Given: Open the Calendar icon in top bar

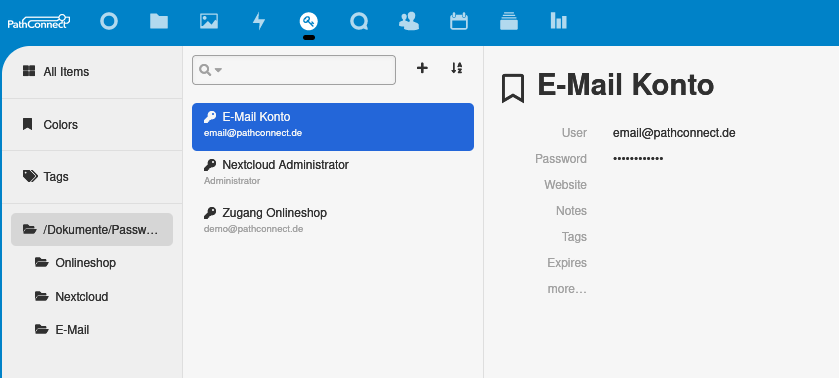Looking at the screenshot, I should (459, 21).
